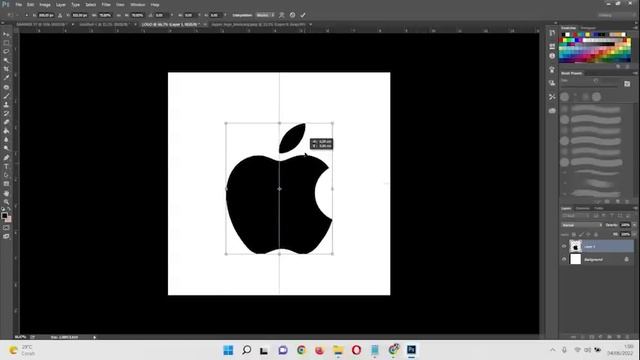Open the cloud icon in the side dock
This screenshot has height=360, width=640.
point(552,111)
